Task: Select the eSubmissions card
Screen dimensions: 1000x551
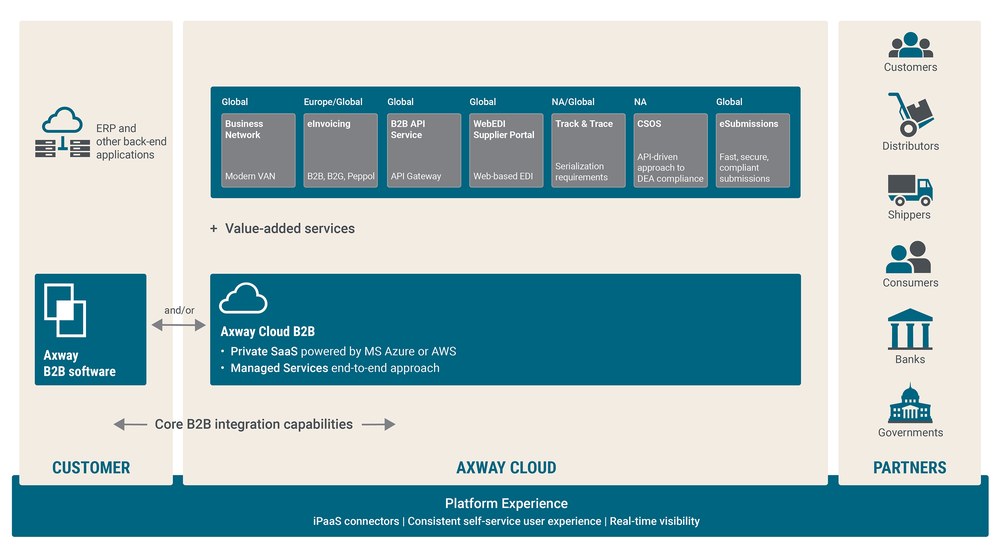Action: 753,151
